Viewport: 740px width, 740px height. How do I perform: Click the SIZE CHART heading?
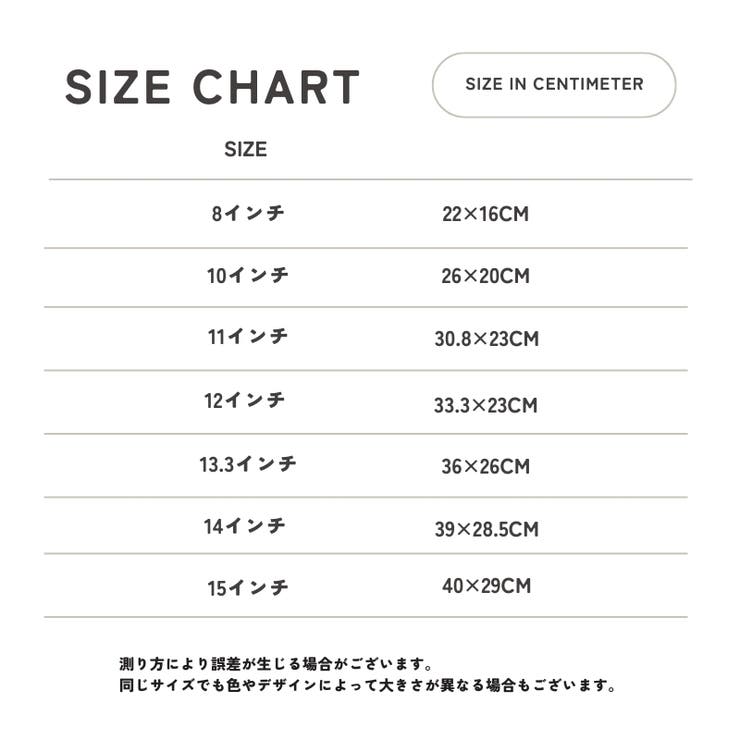click(212, 87)
